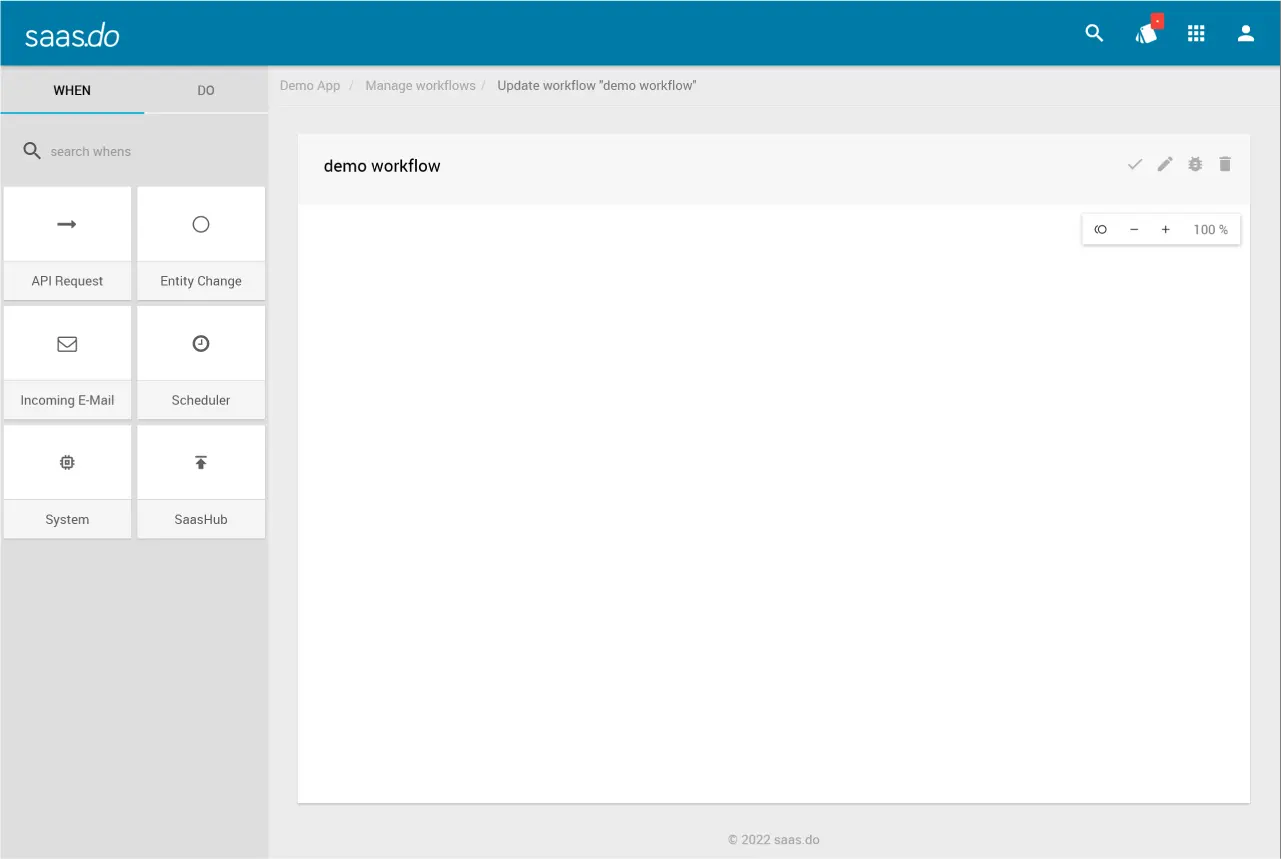Pick the Scheduler clock icon
This screenshot has width=1281, height=859.
coord(201,344)
